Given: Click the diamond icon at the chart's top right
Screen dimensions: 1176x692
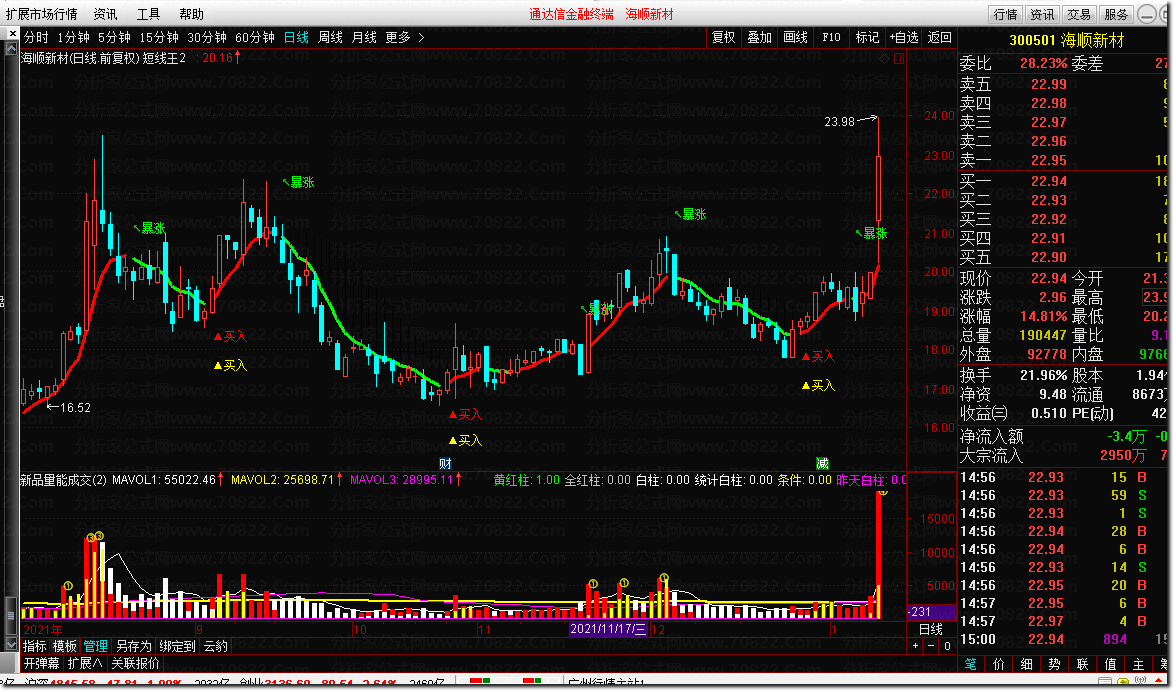Looking at the screenshot, I should click(x=885, y=58).
